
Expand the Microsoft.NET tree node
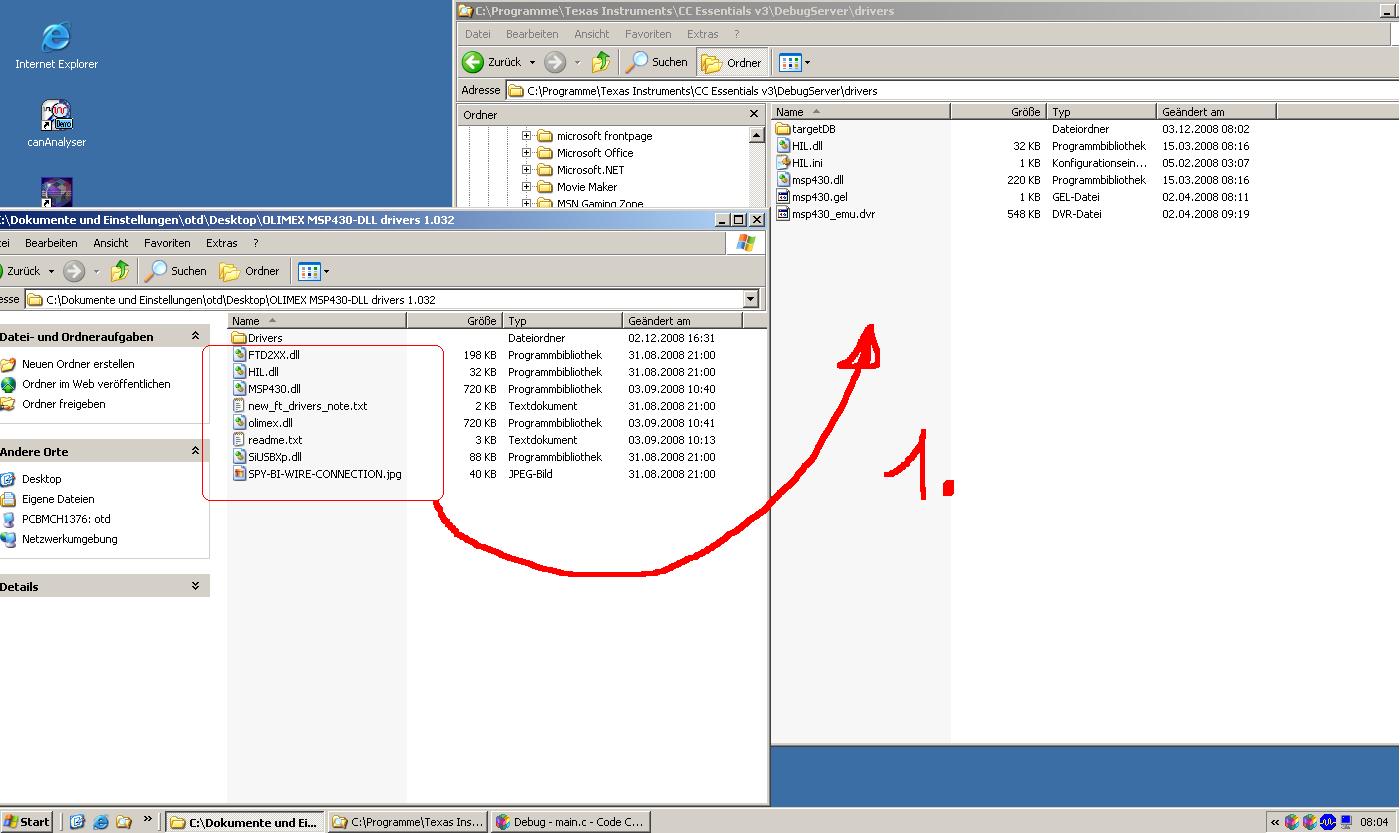coord(526,170)
